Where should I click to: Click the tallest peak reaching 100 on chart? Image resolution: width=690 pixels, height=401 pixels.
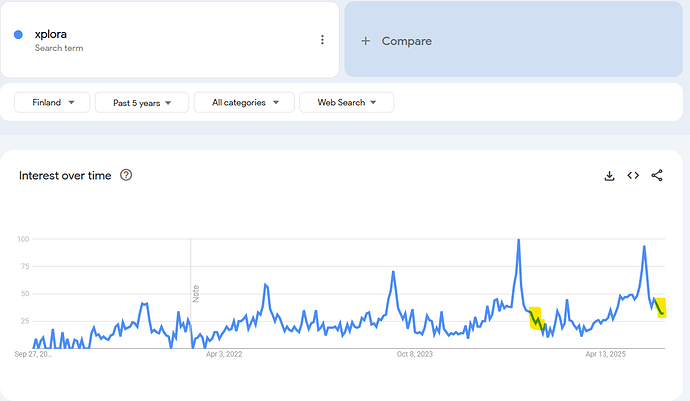[518, 241]
